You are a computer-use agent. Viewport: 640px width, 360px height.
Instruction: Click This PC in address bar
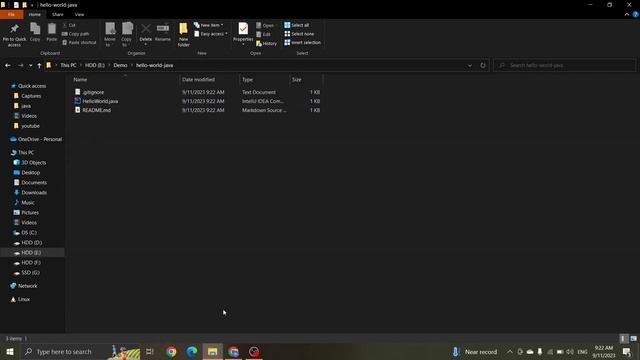[x=68, y=65]
